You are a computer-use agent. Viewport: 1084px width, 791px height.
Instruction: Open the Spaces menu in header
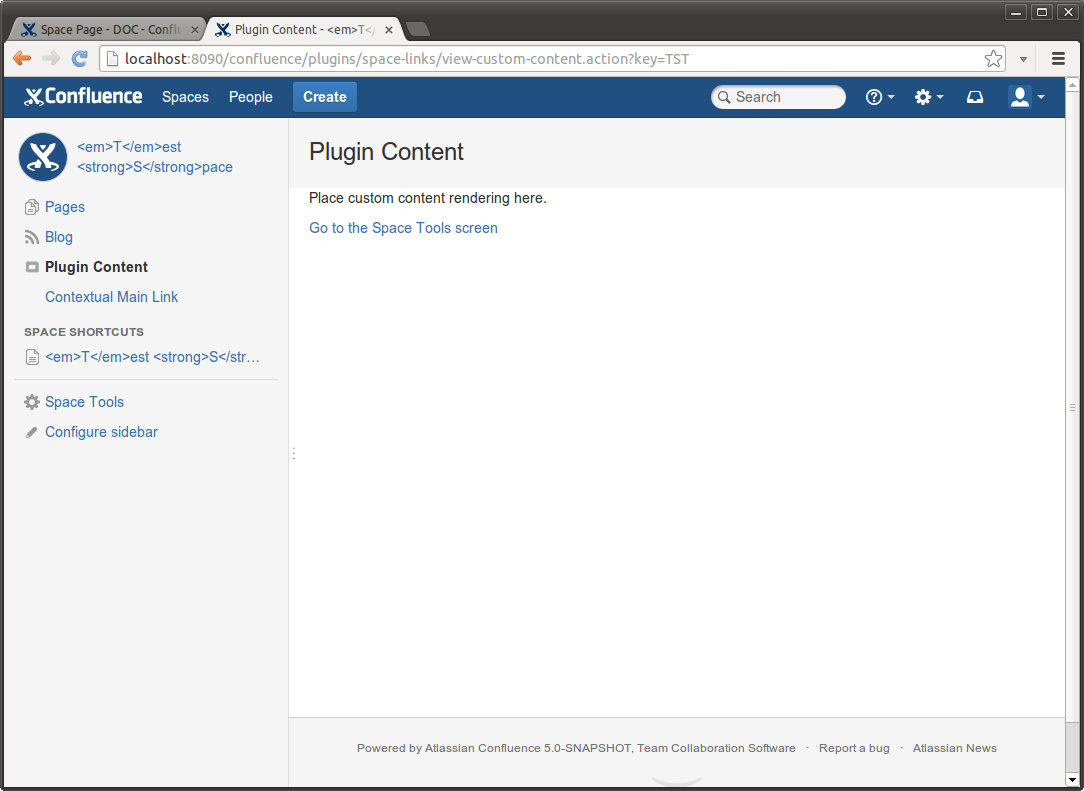[x=185, y=97]
